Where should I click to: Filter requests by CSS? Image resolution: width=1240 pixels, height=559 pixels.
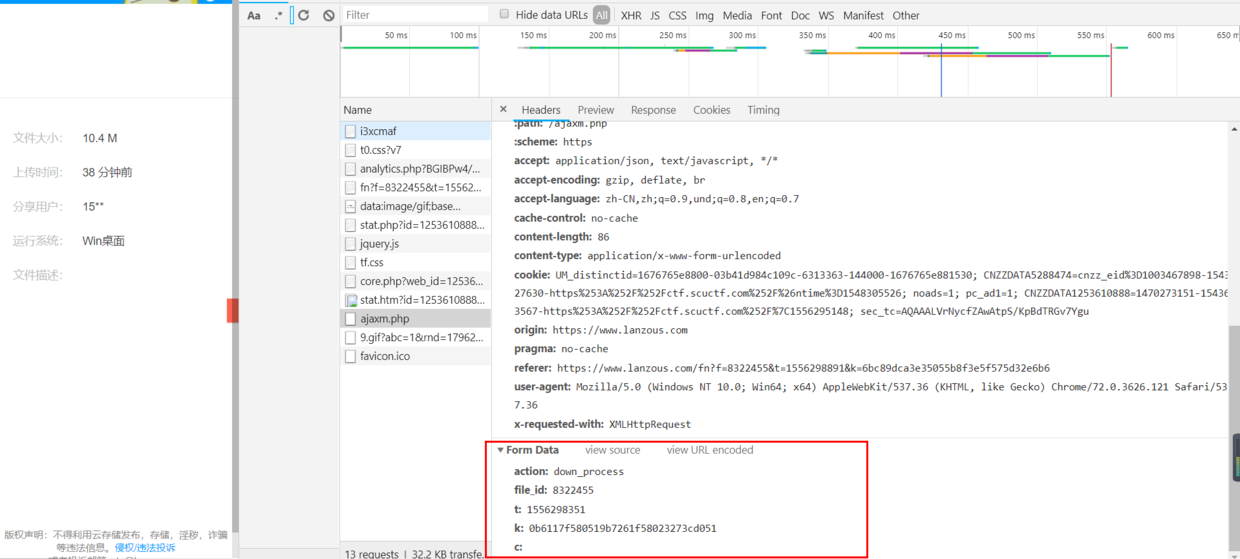pos(678,15)
